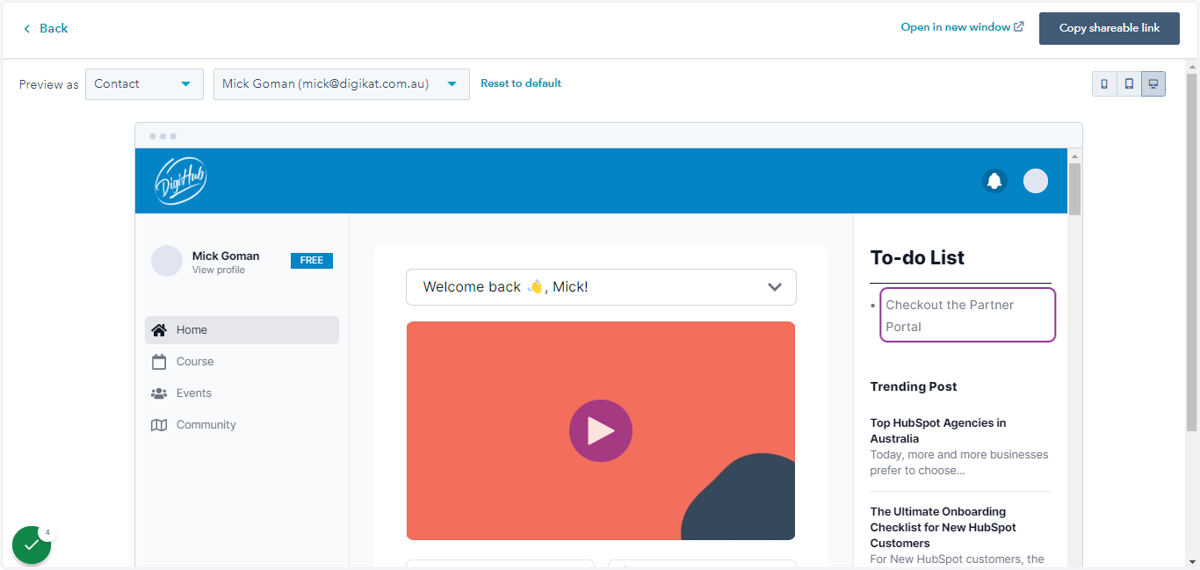Image resolution: width=1200 pixels, height=570 pixels.
Task: Click the FREE plan badge
Action: 312,260
